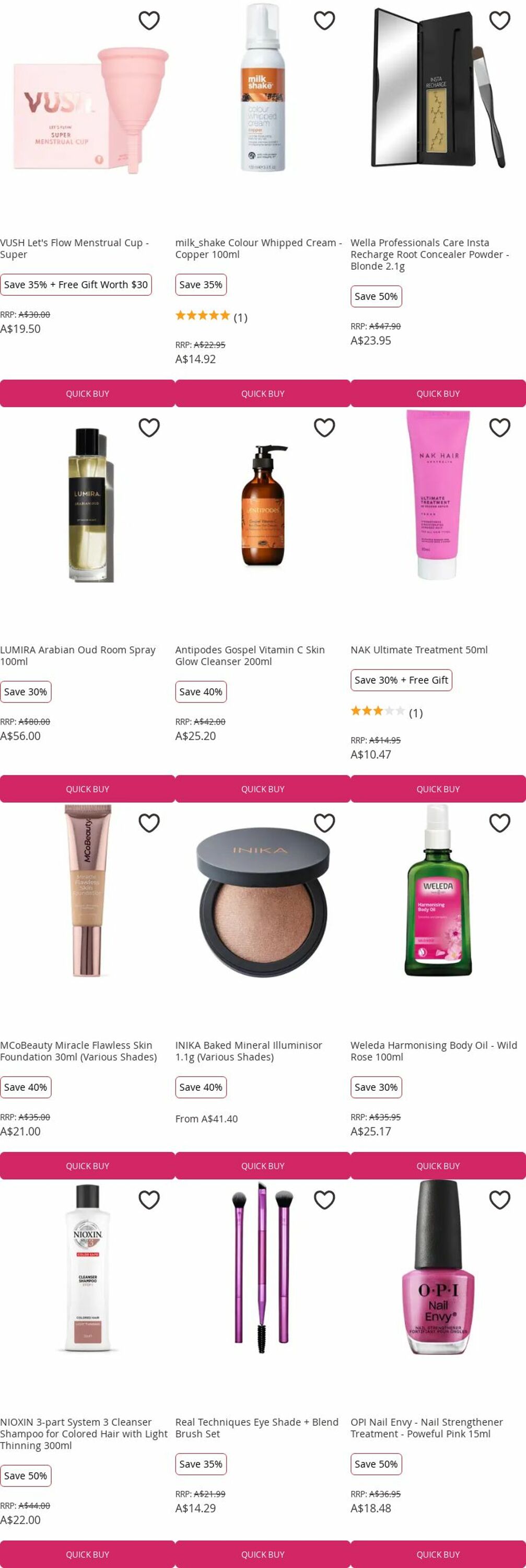Add NAK Ultimate Treatment to favorites
The width and height of the screenshot is (526, 1568).
[499, 428]
